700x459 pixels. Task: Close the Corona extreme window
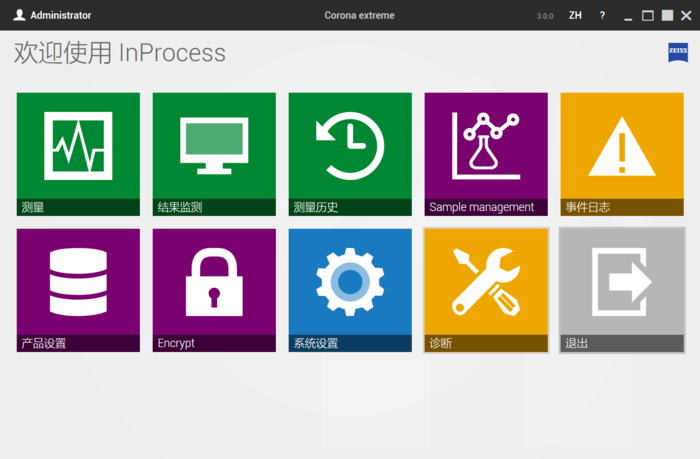coord(686,16)
